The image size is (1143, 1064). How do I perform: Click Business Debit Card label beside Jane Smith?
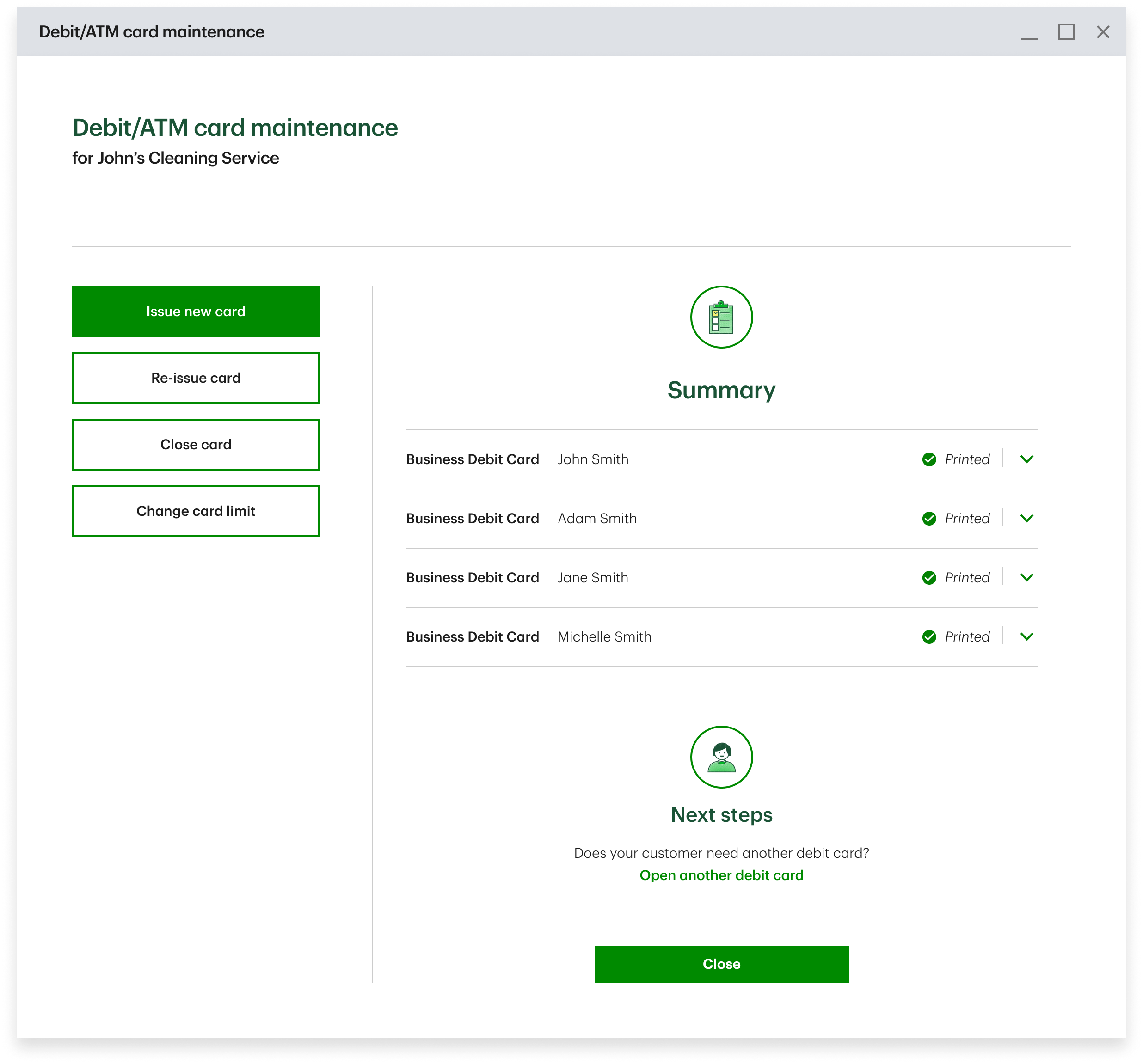tap(472, 578)
